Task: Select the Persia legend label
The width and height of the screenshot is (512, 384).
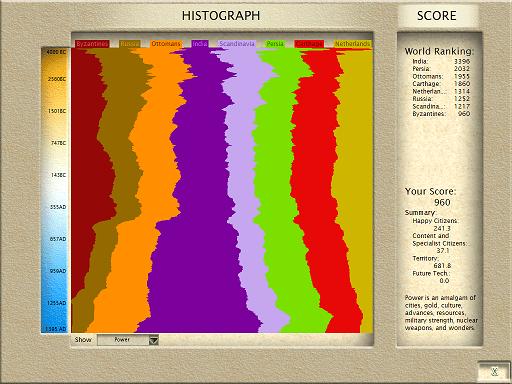Action: coord(275,44)
